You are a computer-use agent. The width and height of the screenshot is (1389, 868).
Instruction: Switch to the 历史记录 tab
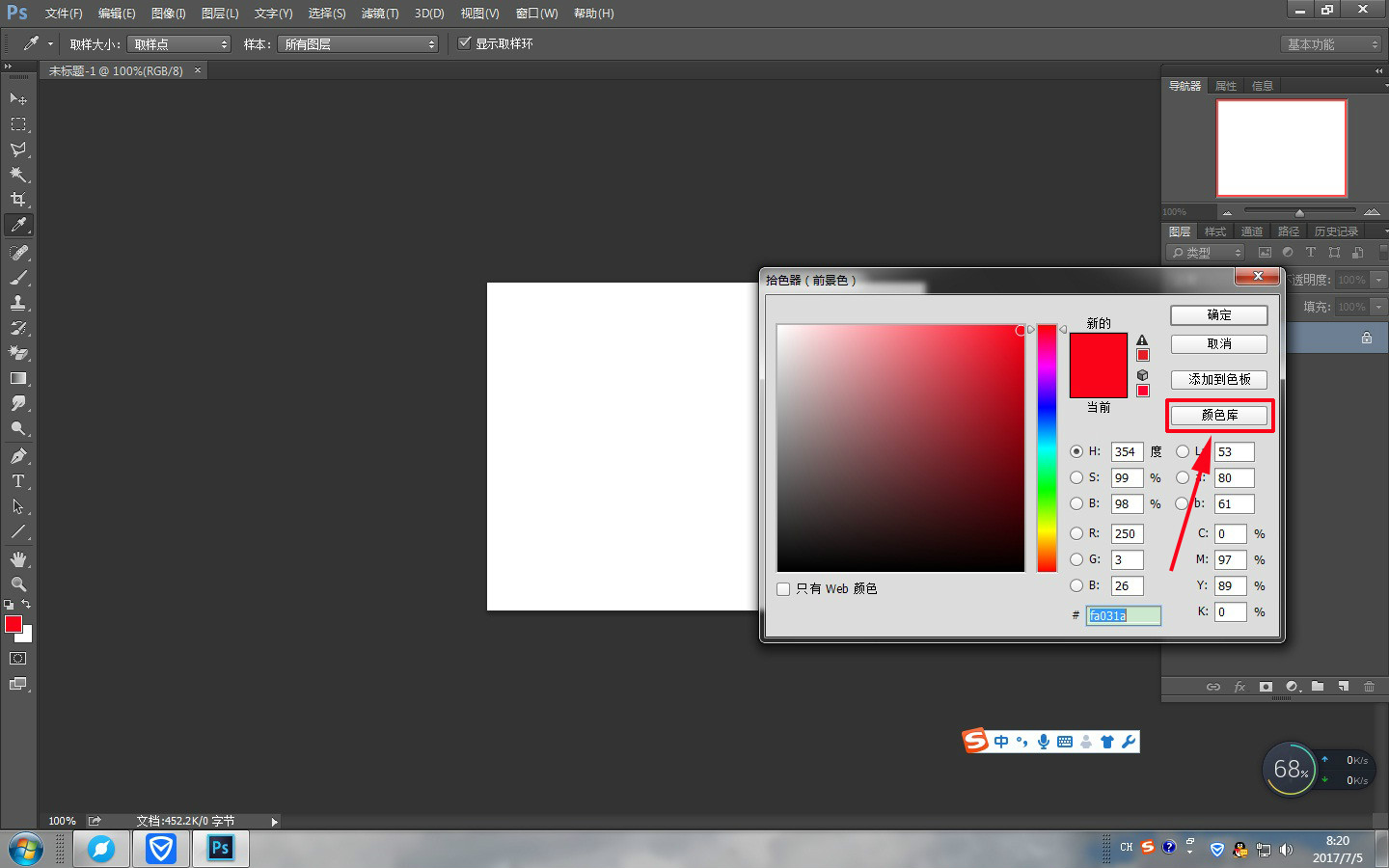coord(1337,231)
